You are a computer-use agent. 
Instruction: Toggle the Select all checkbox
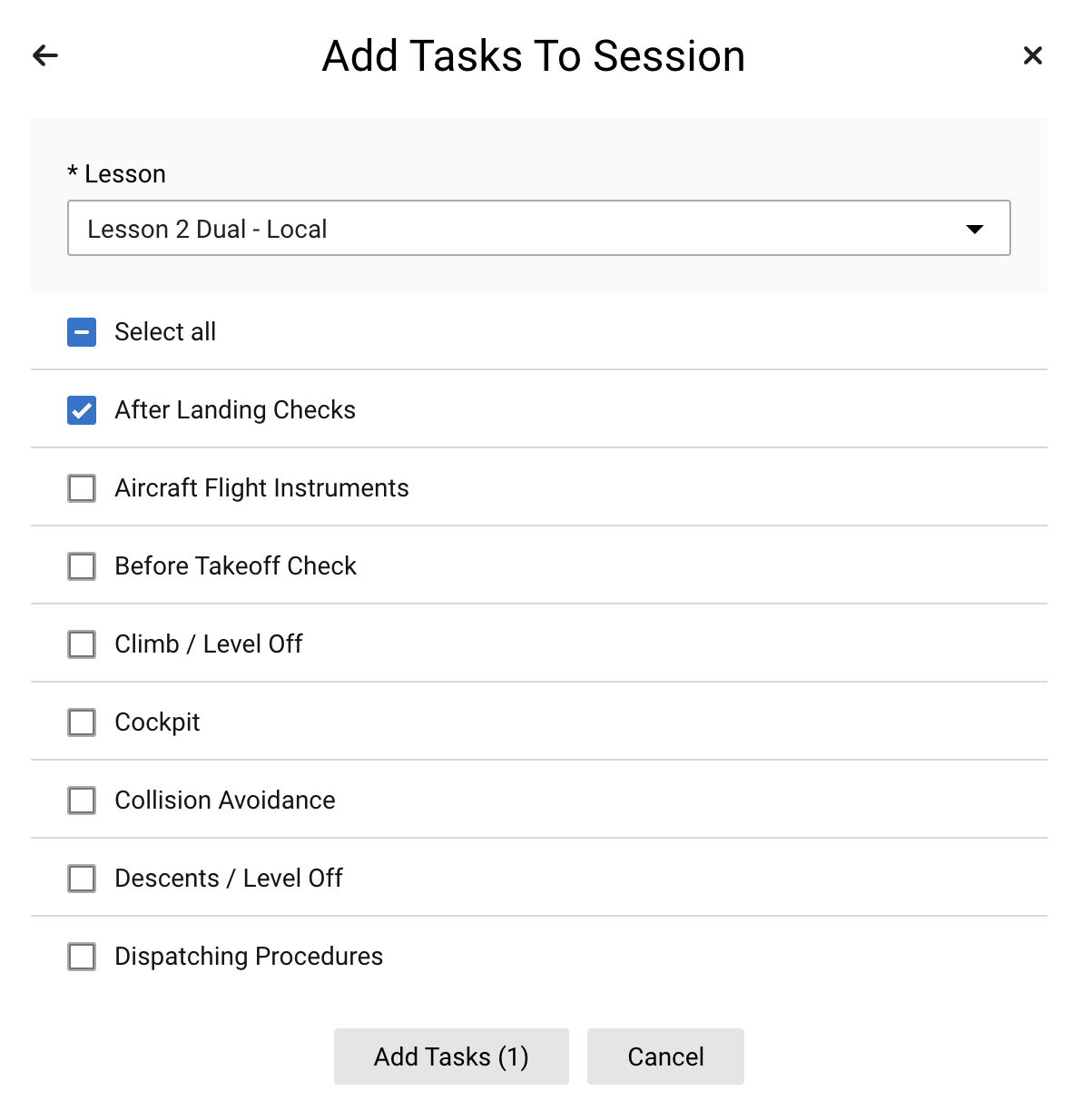[82, 332]
